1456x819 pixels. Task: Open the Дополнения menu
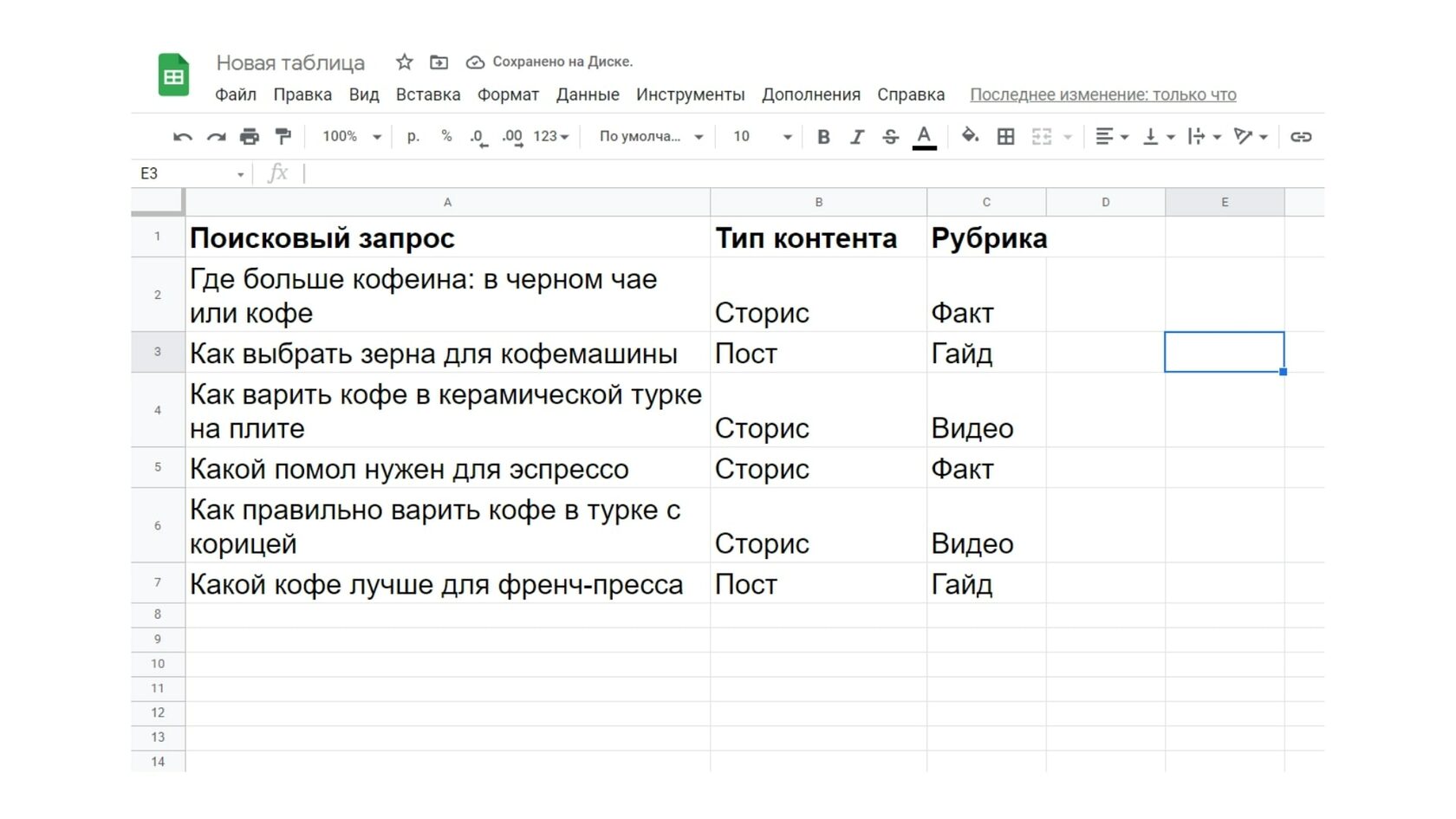[811, 94]
